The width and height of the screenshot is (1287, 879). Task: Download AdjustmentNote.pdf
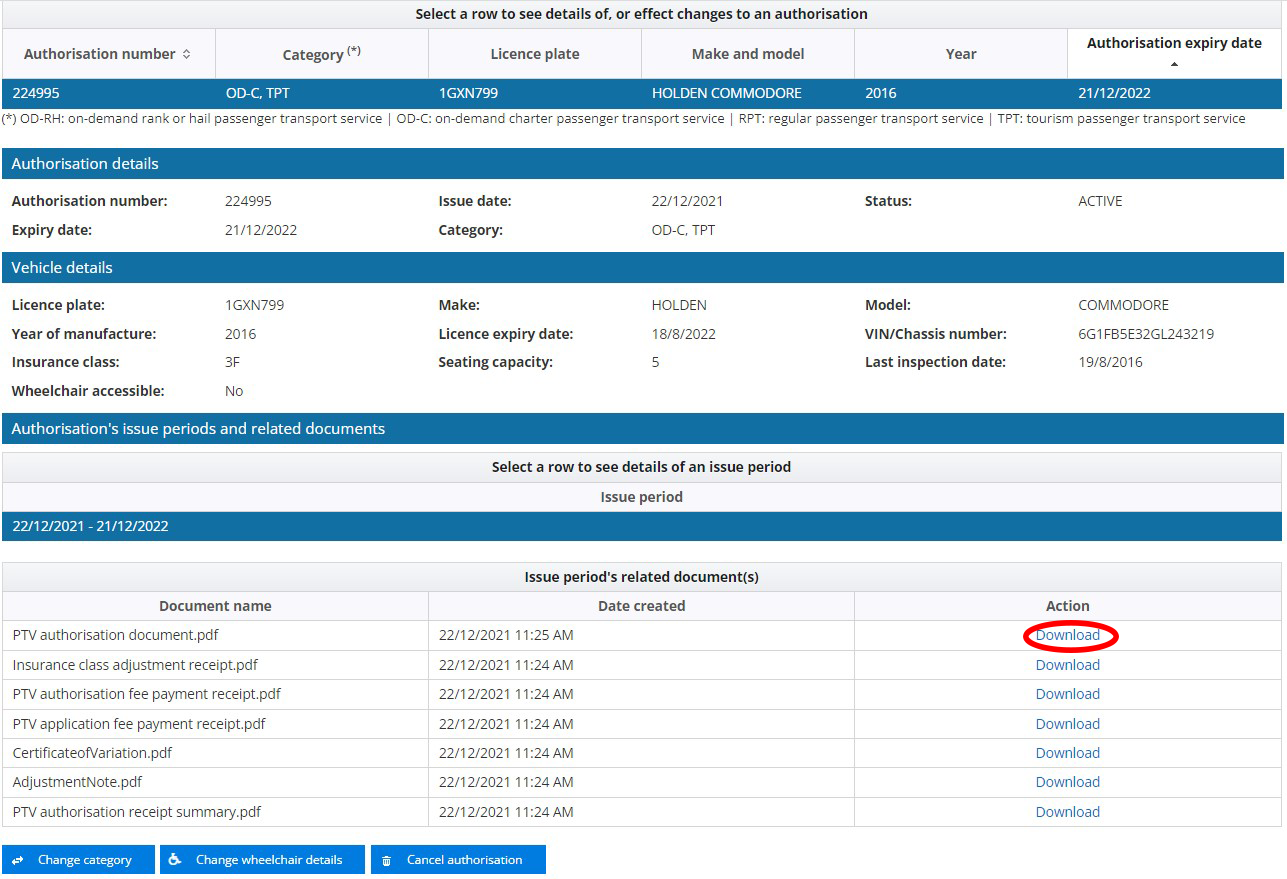click(x=1067, y=782)
